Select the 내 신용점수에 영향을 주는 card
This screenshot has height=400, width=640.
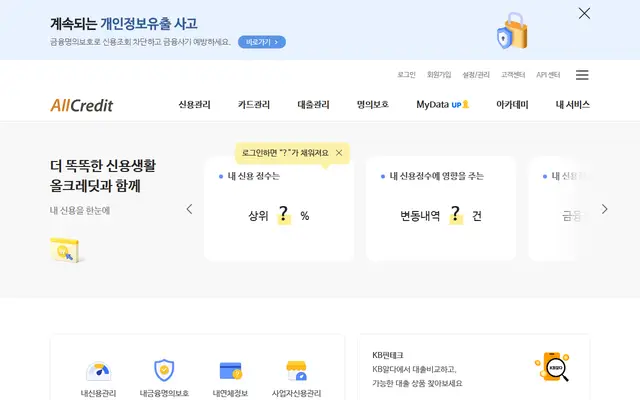[441, 208]
